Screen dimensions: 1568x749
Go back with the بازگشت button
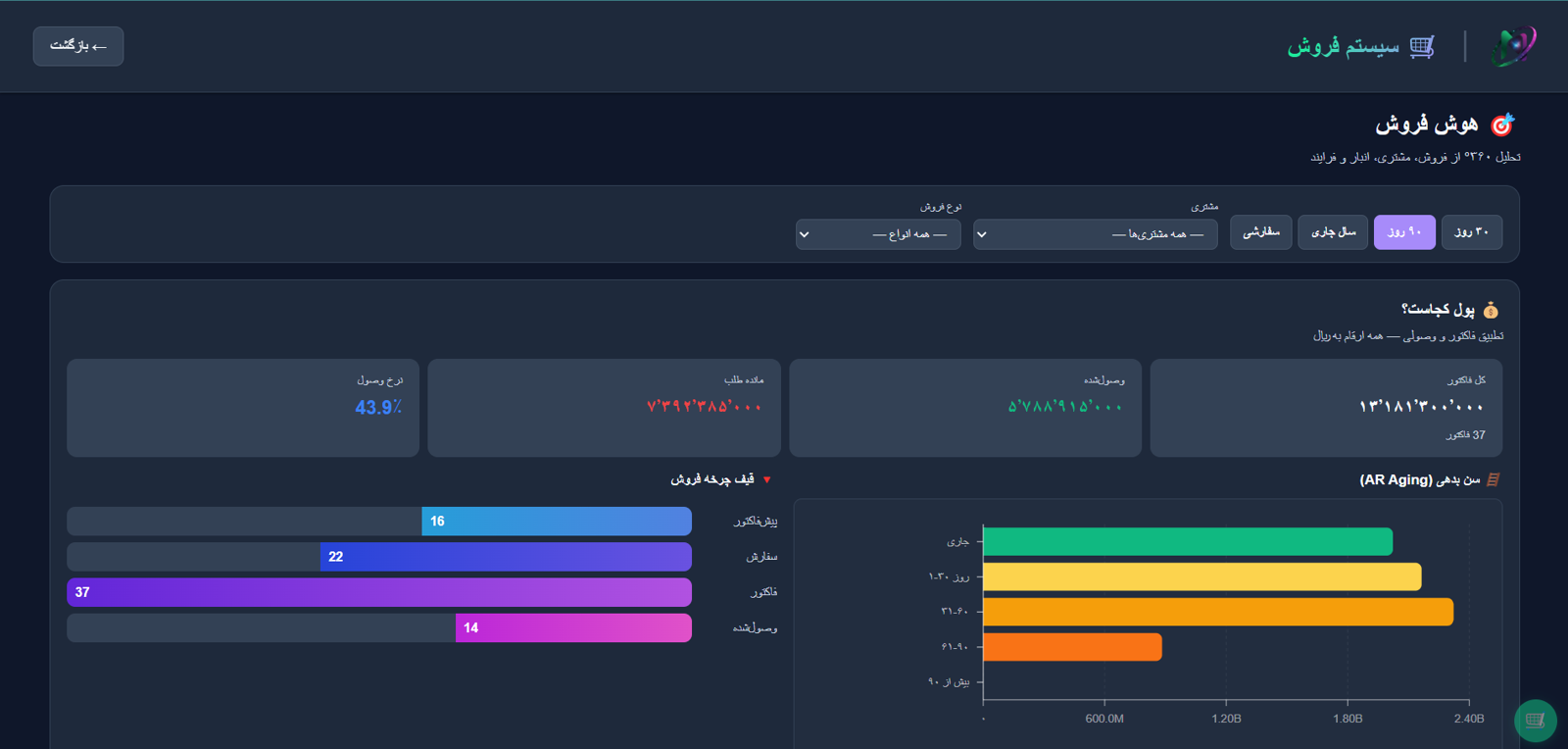pos(78,46)
